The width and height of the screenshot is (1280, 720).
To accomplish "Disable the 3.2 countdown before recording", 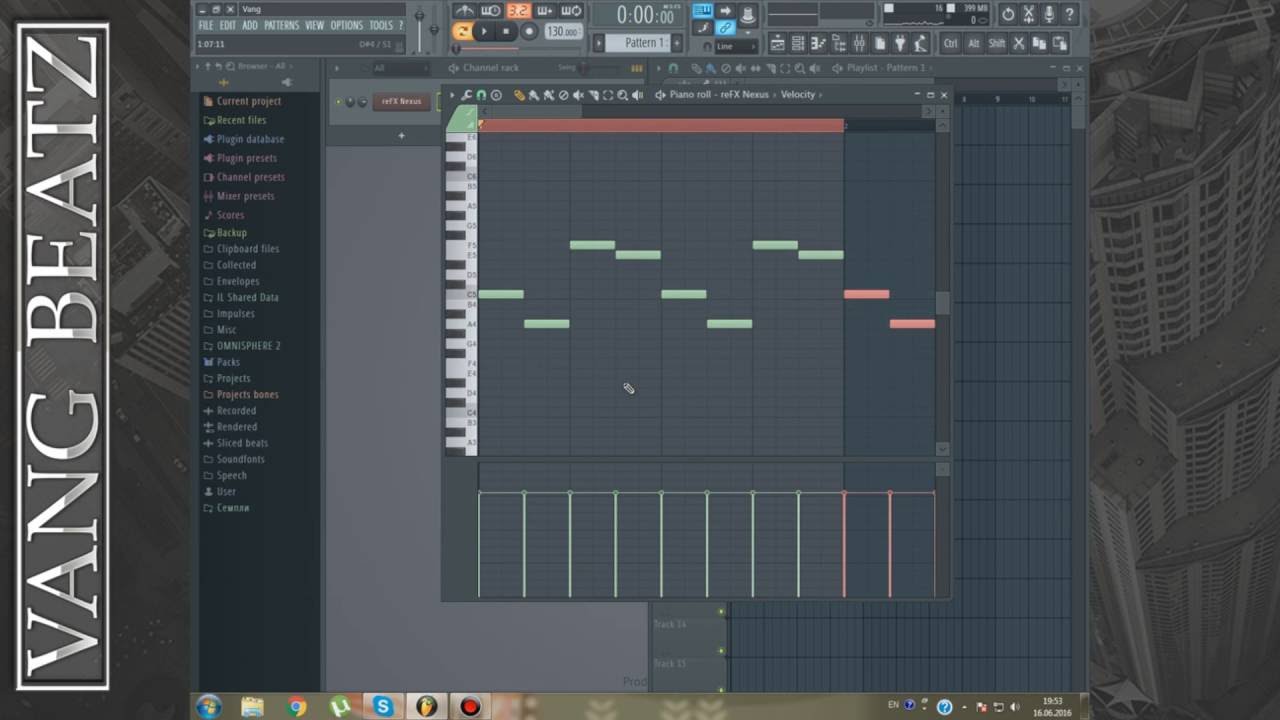I will click(519, 10).
